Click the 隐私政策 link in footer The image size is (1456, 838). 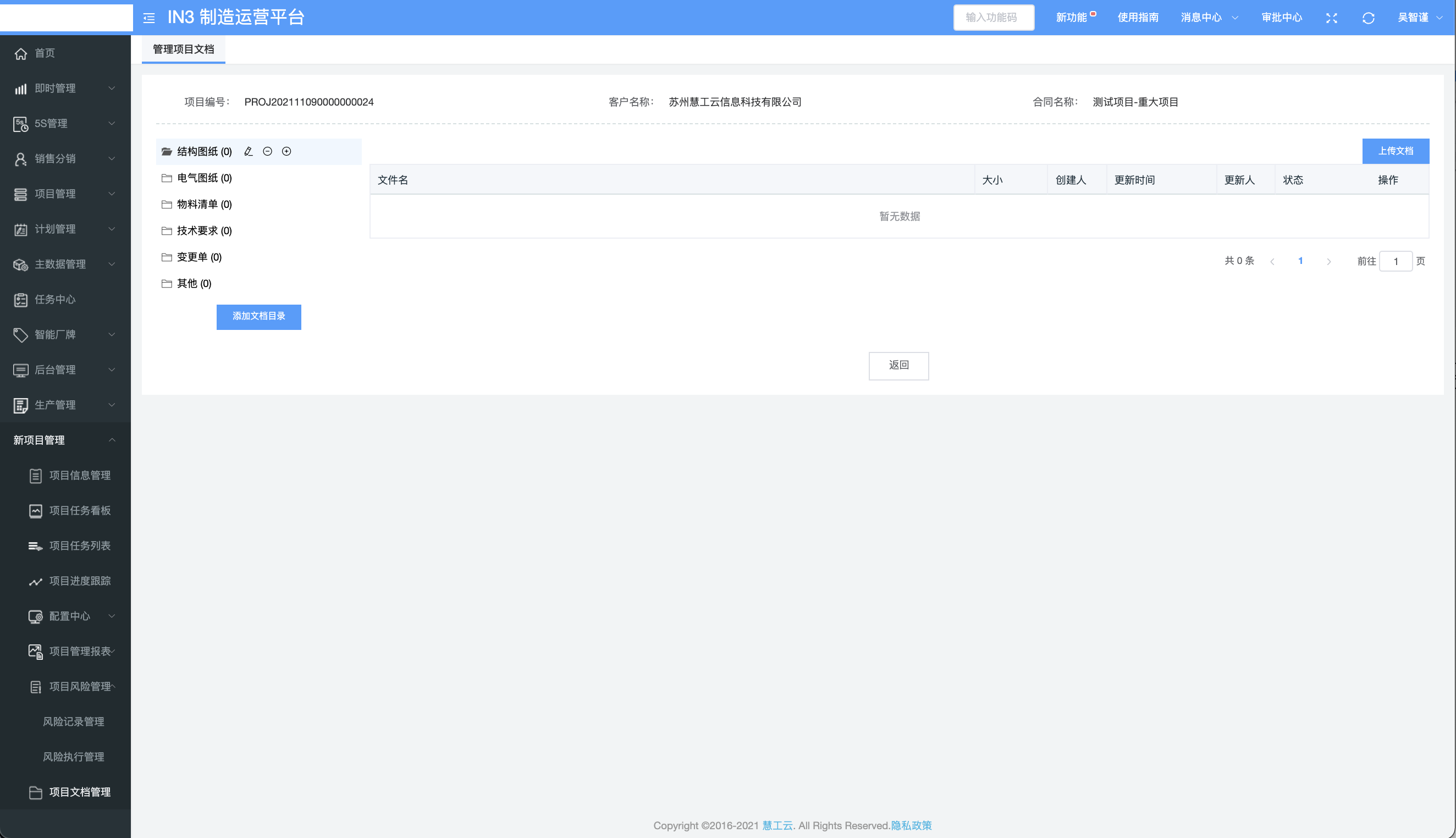(911, 825)
